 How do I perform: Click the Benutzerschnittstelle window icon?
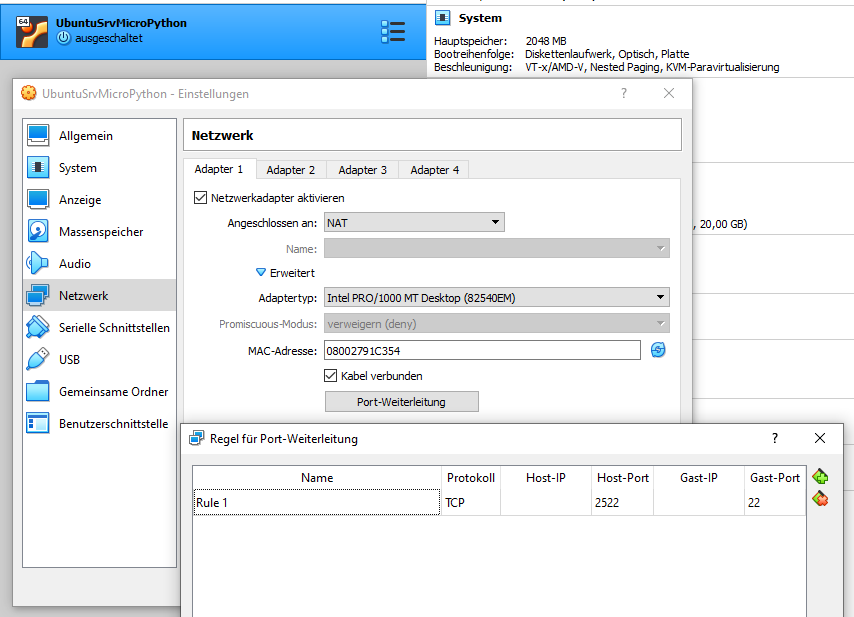(38, 423)
